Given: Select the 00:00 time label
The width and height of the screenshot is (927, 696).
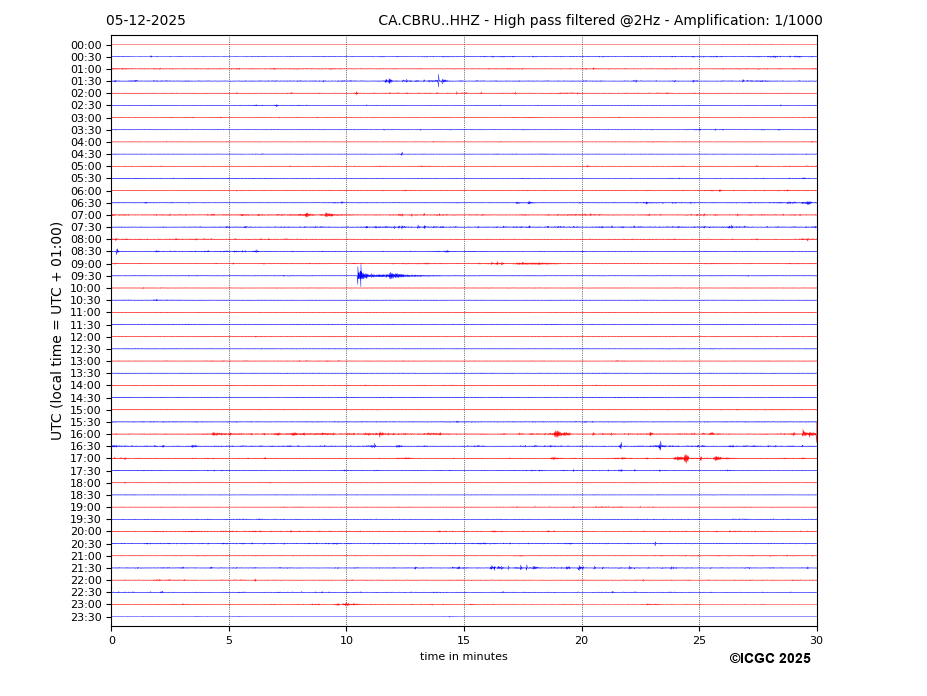Looking at the screenshot, I should (86, 45).
